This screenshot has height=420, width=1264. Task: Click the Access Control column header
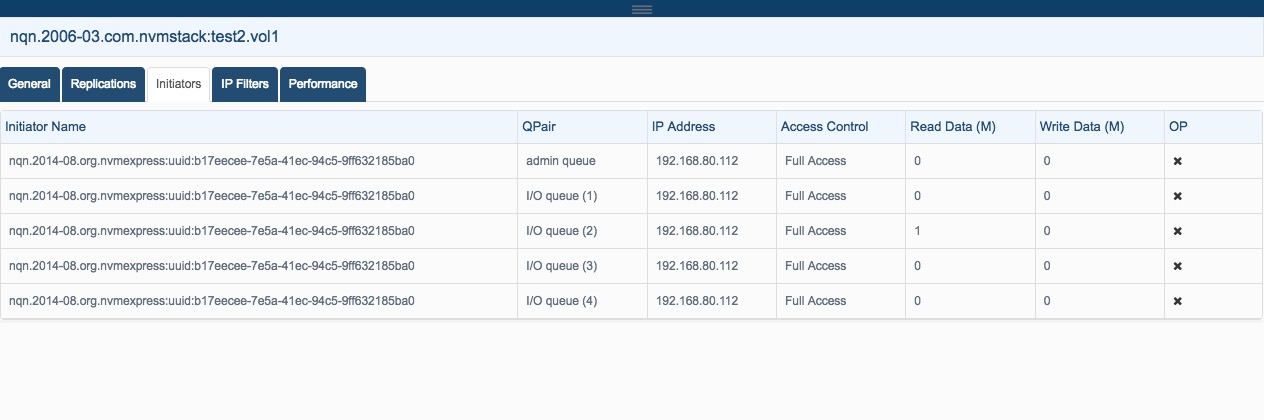(824, 127)
